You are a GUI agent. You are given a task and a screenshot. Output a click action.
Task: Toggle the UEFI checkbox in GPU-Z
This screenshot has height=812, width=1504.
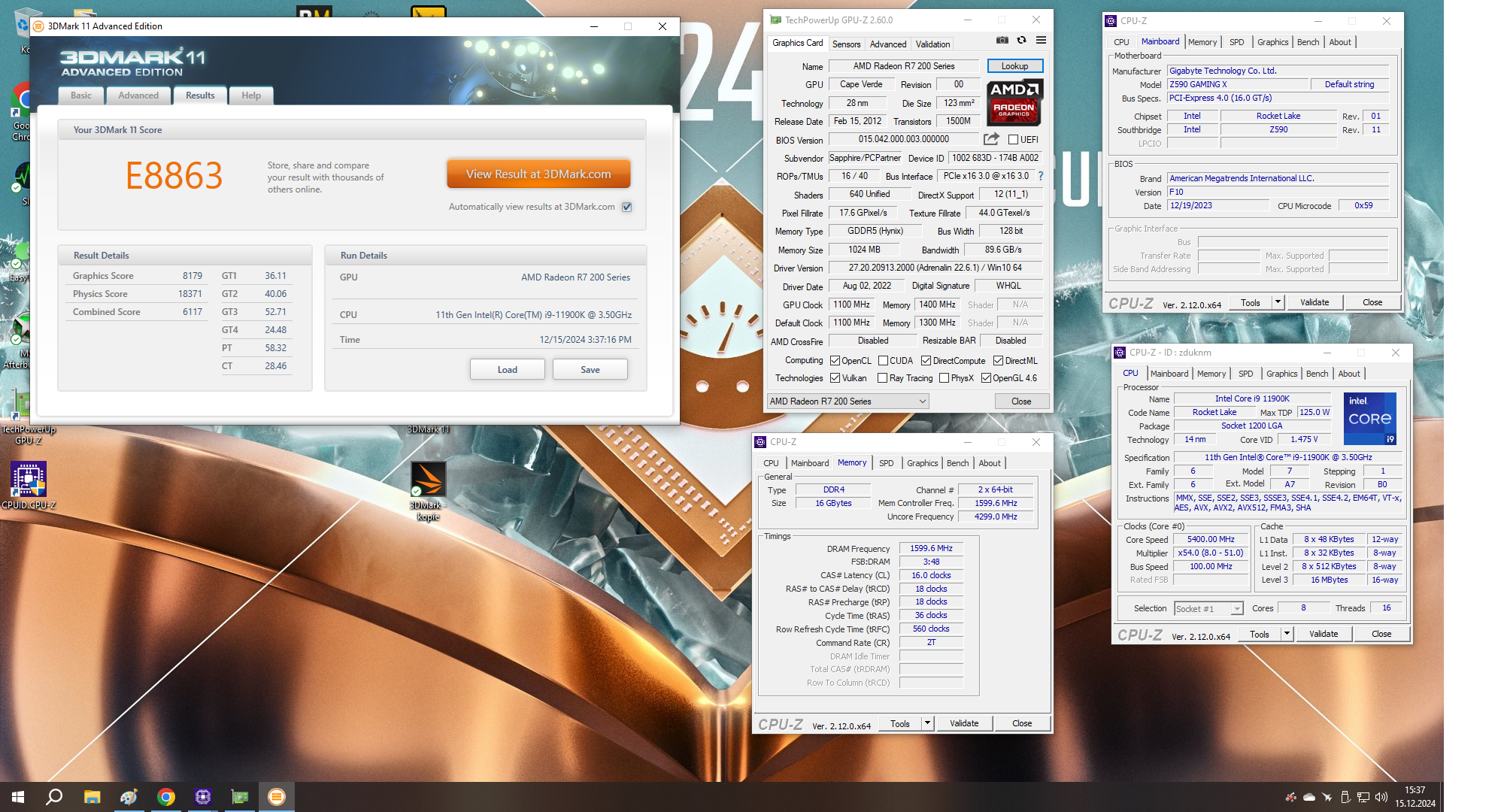coord(1013,140)
